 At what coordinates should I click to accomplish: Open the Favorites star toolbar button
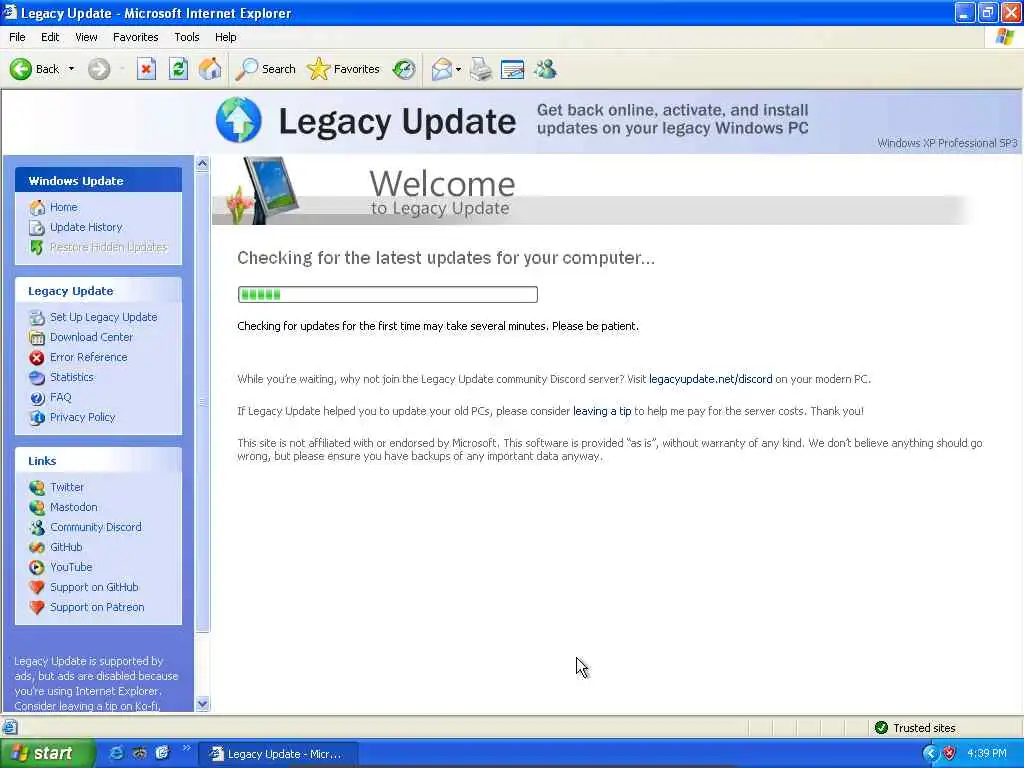344,69
